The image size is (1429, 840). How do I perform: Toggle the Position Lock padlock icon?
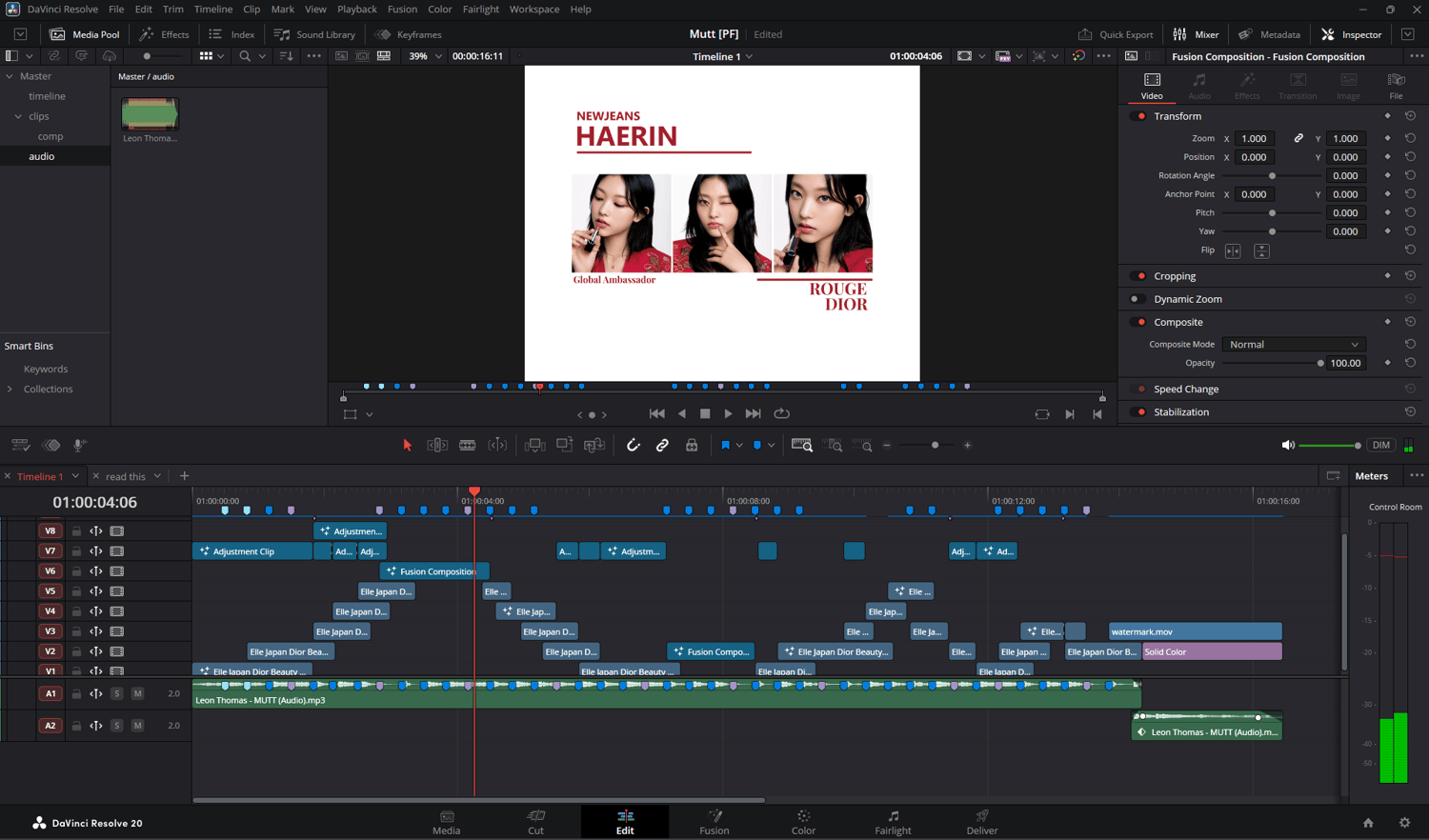tap(692, 445)
